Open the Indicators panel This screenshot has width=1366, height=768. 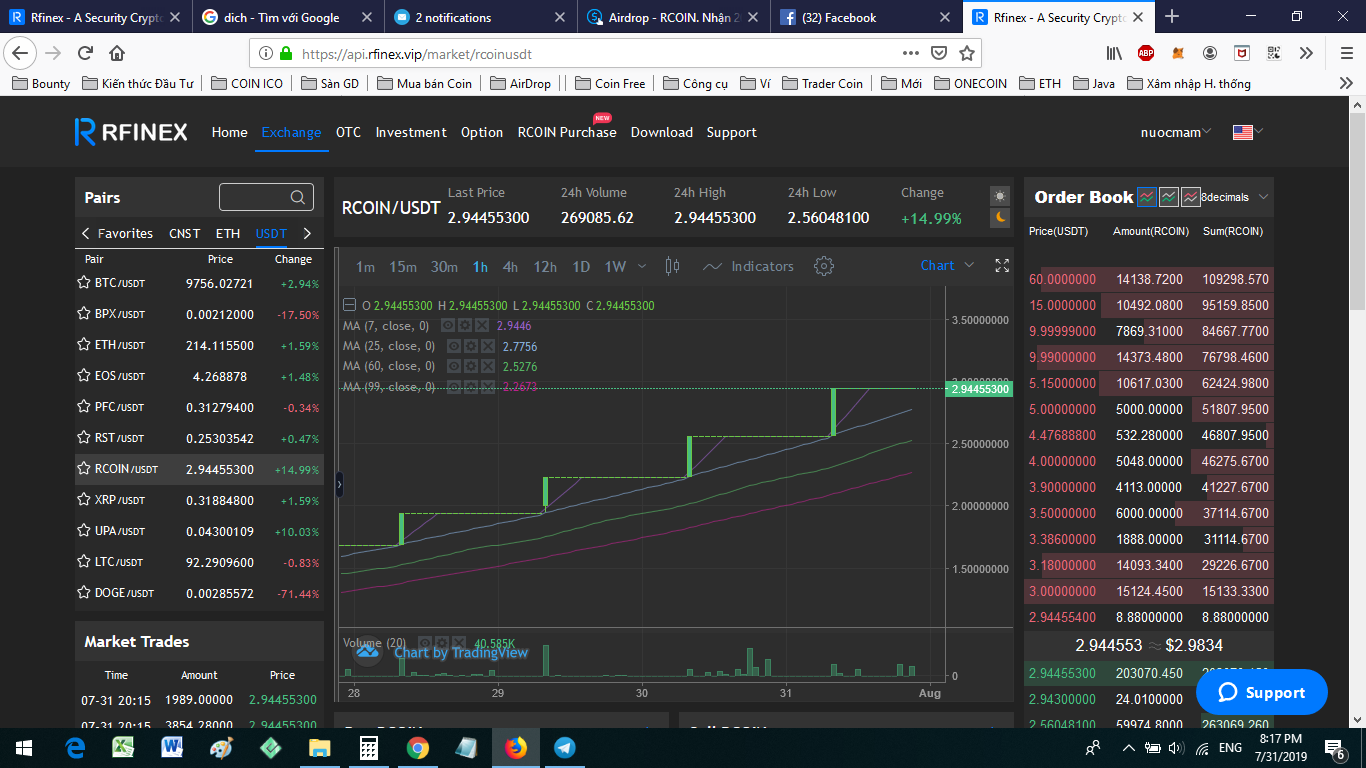point(748,266)
